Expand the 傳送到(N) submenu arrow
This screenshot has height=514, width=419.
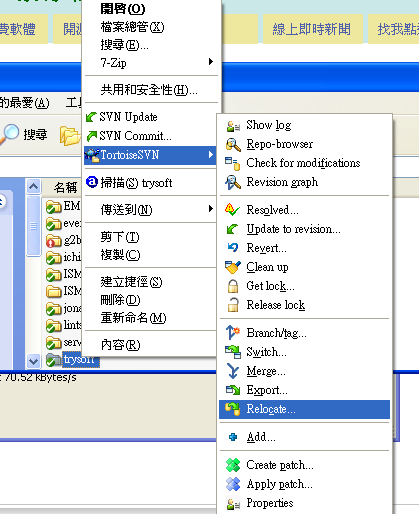[x=210, y=209]
